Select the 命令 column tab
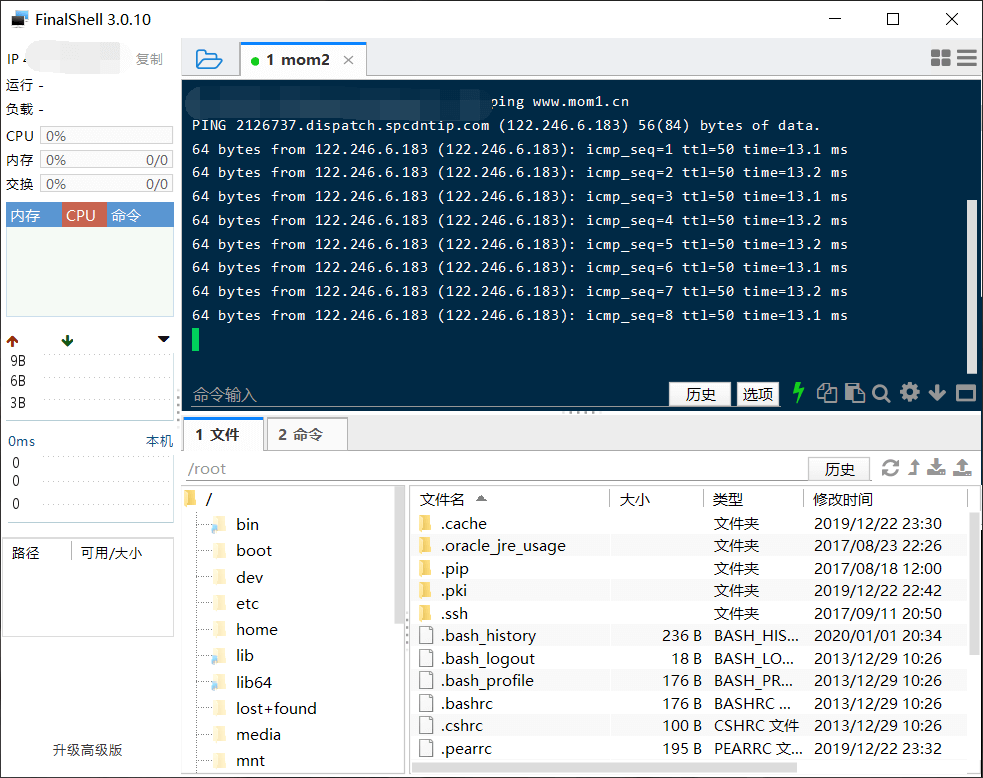 point(140,215)
